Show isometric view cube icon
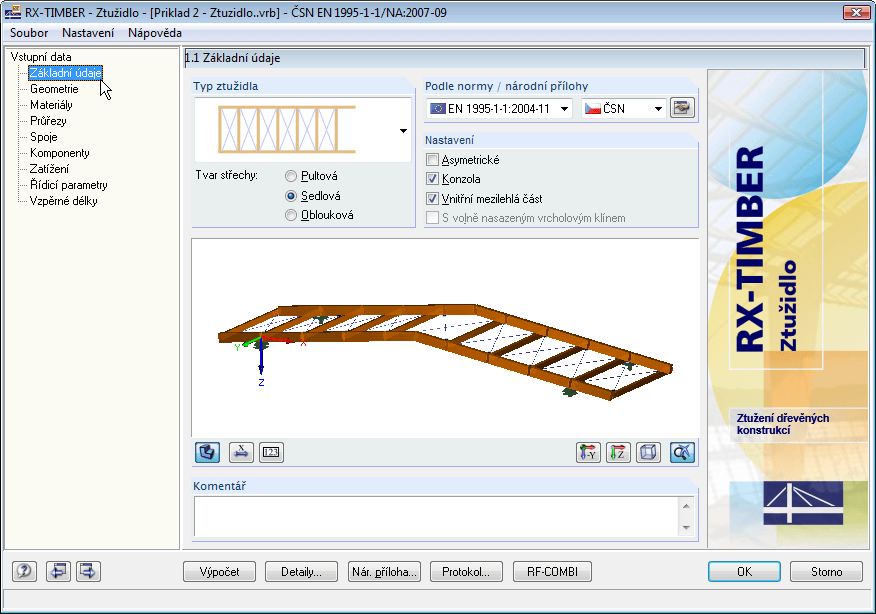 649,452
